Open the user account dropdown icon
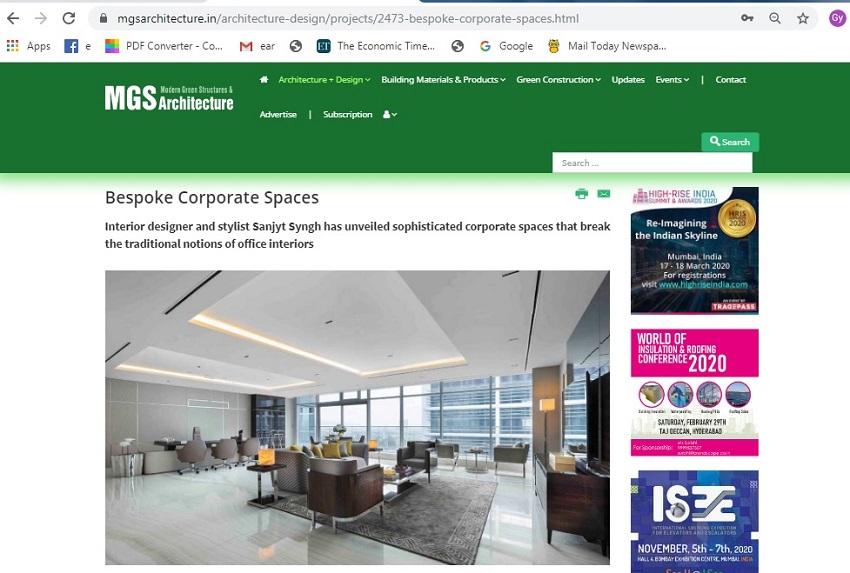 [390, 114]
